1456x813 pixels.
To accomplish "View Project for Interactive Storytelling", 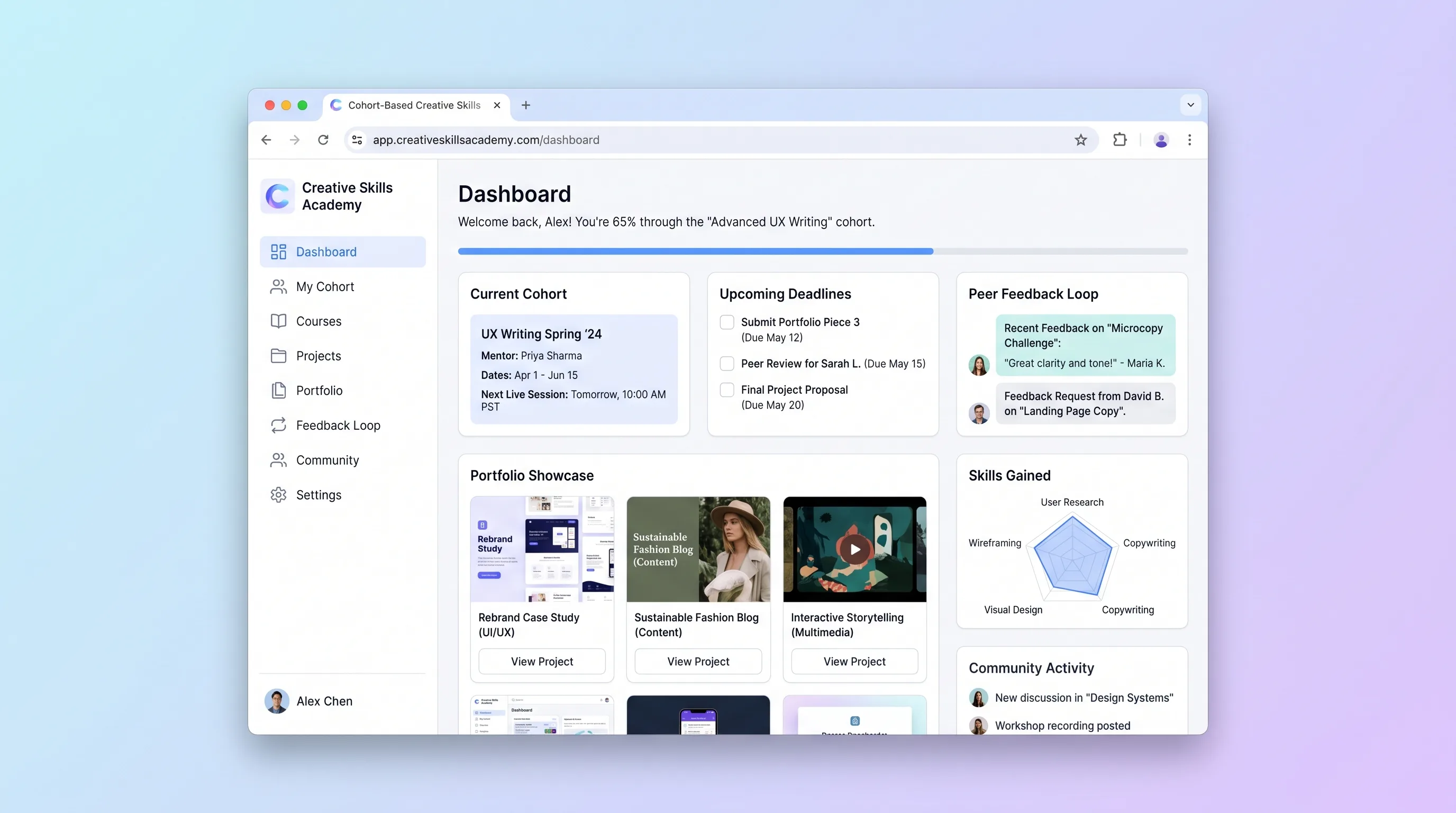I will point(854,662).
